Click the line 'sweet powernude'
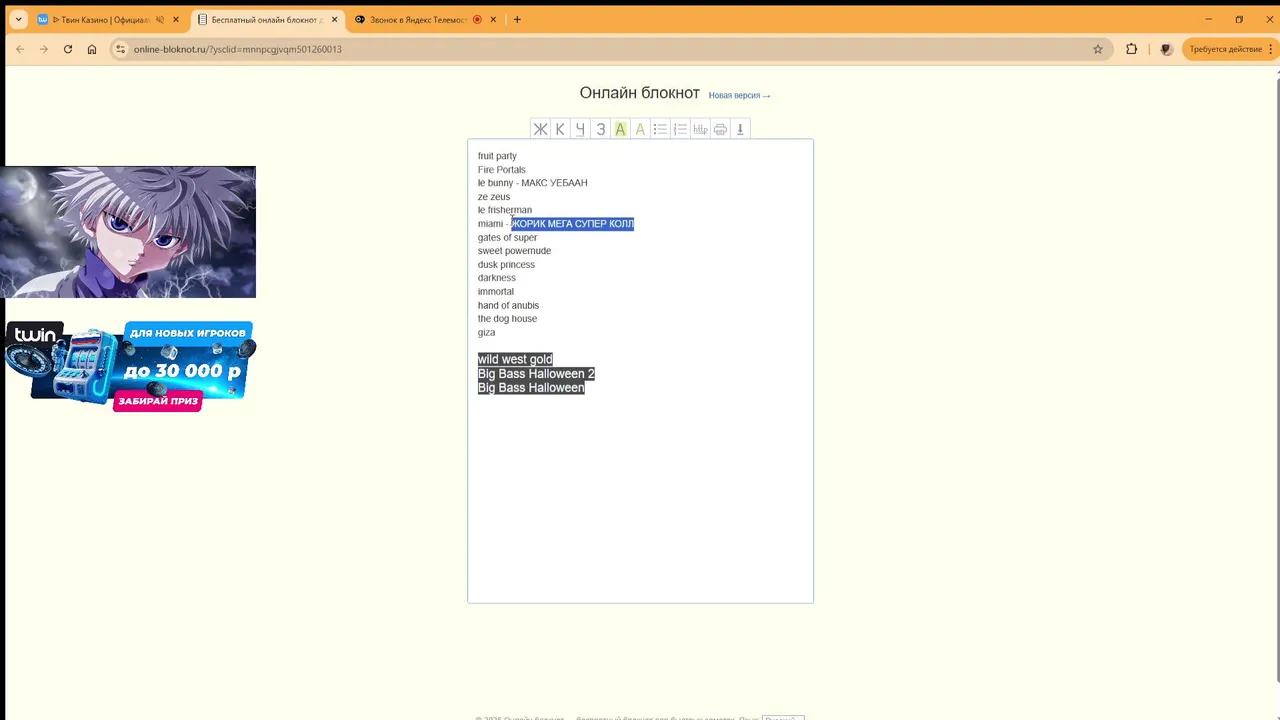The width and height of the screenshot is (1280, 720). (x=514, y=251)
